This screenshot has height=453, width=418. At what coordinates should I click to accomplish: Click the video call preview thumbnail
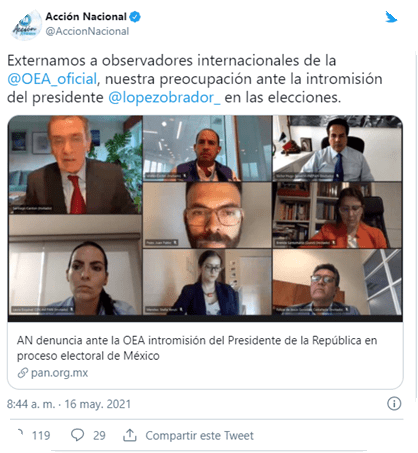click(x=205, y=218)
